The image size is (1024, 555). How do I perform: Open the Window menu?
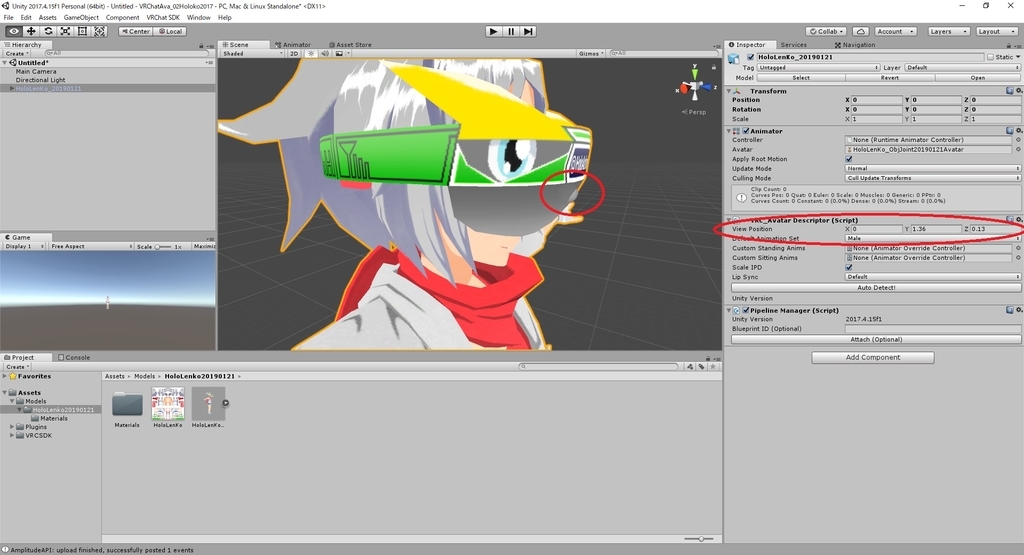point(199,18)
